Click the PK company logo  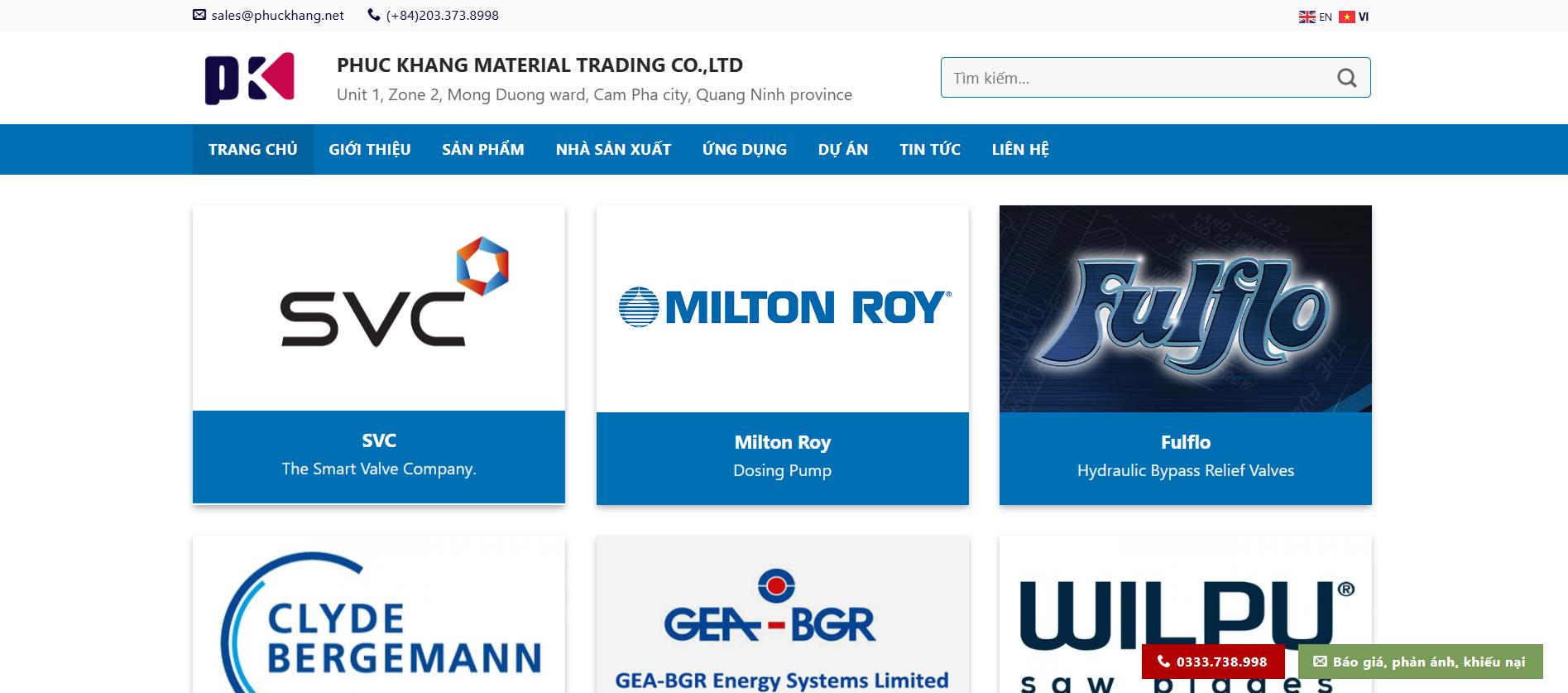pyautogui.click(x=250, y=79)
